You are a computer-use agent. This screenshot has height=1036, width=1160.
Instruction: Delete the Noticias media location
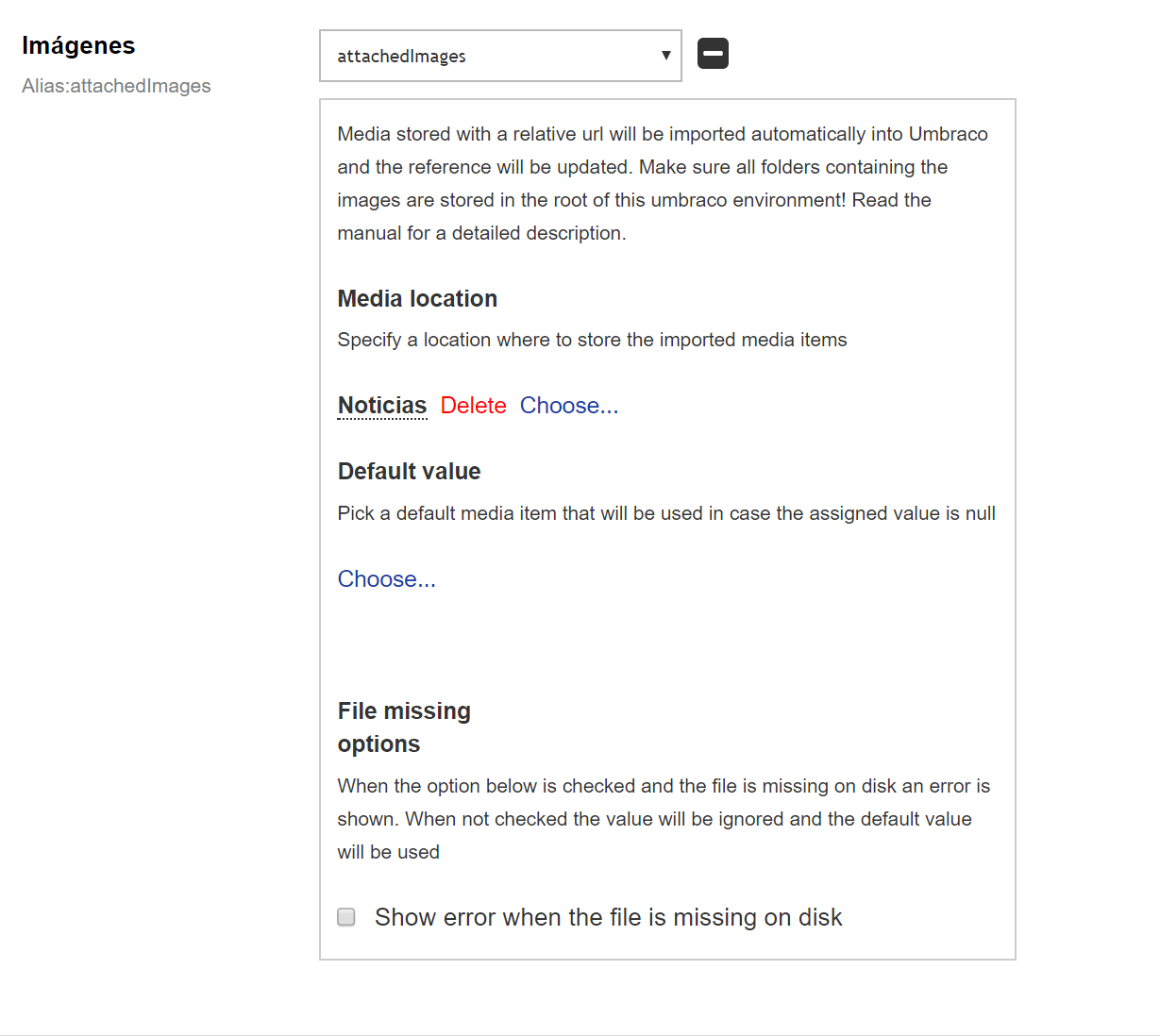[x=473, y=405]
